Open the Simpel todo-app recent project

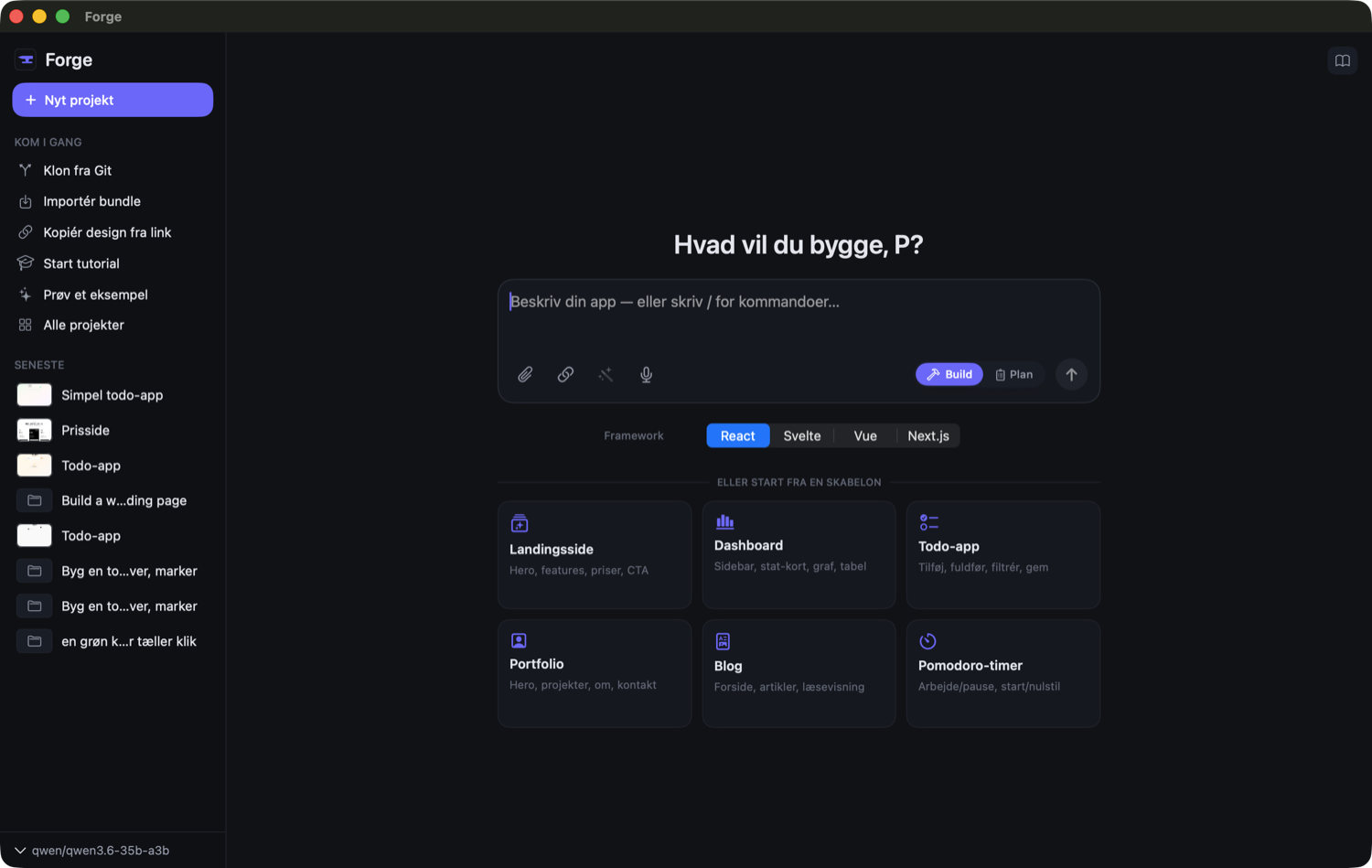tap(113, 395)
